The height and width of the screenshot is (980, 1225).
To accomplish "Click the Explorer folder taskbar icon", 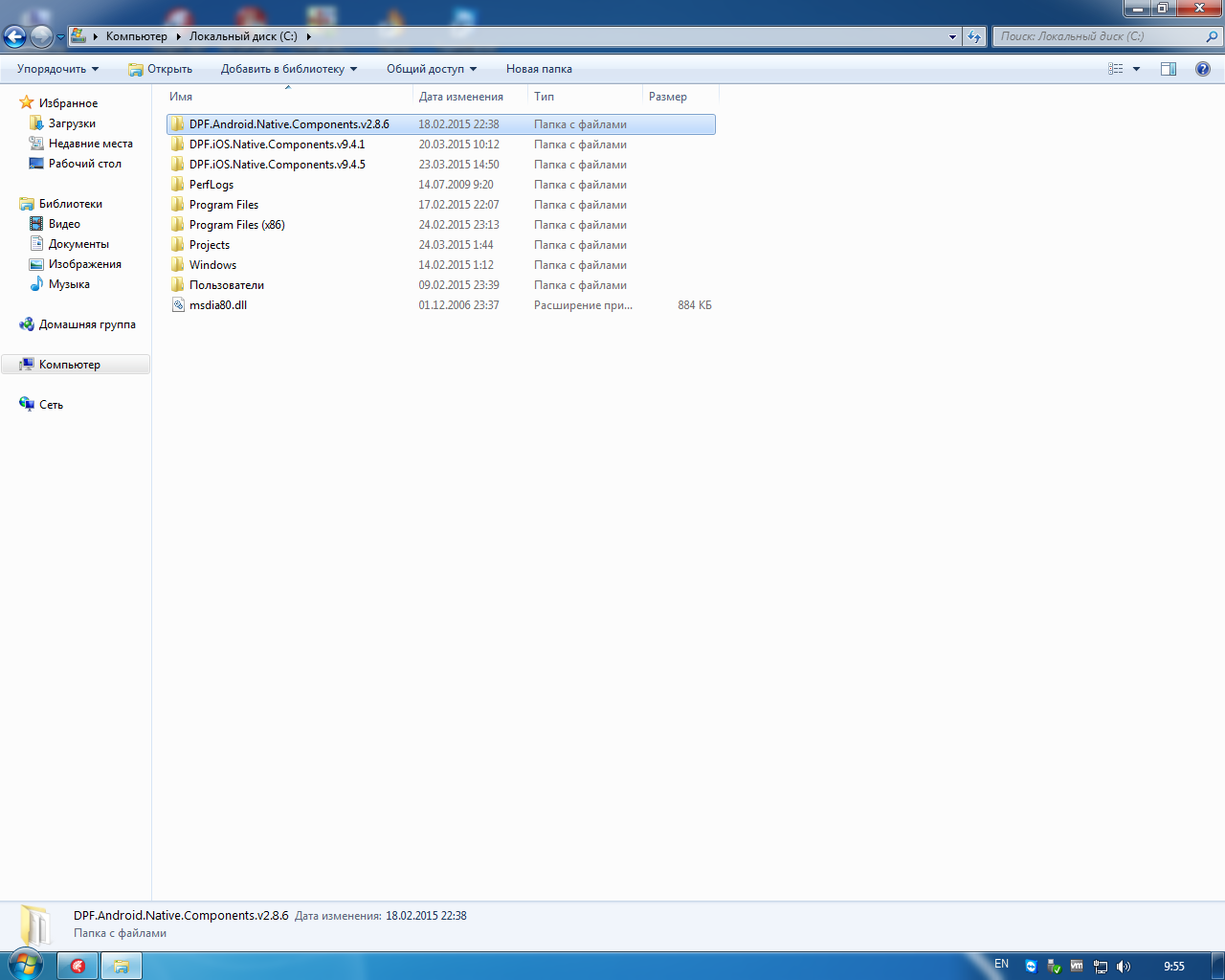I will click(x=122, y=967).
